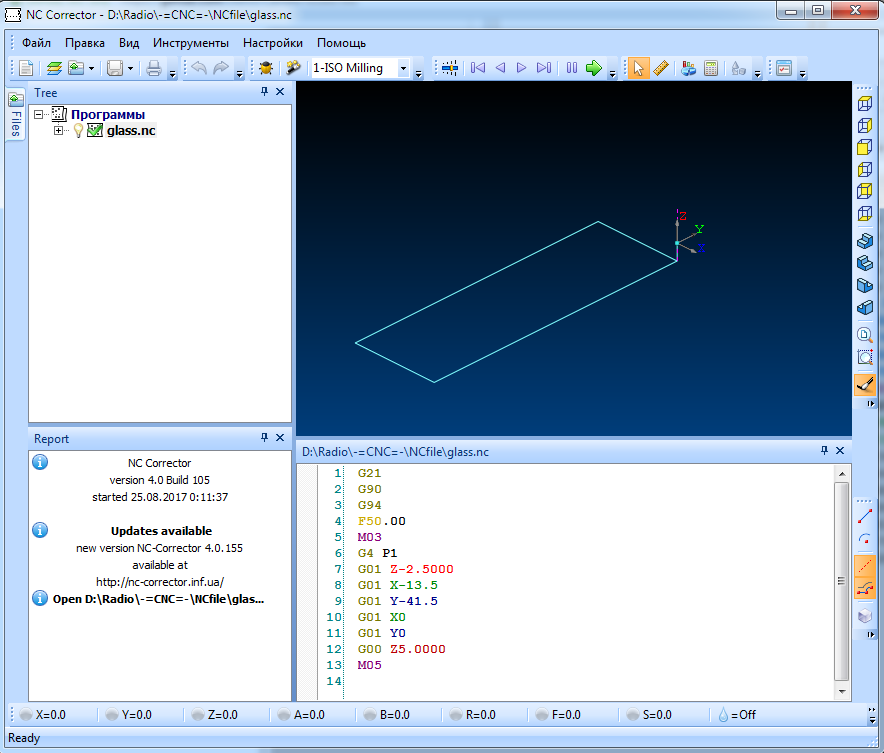
Task: Click the wizard wand icon
Action: click(293, 68)
